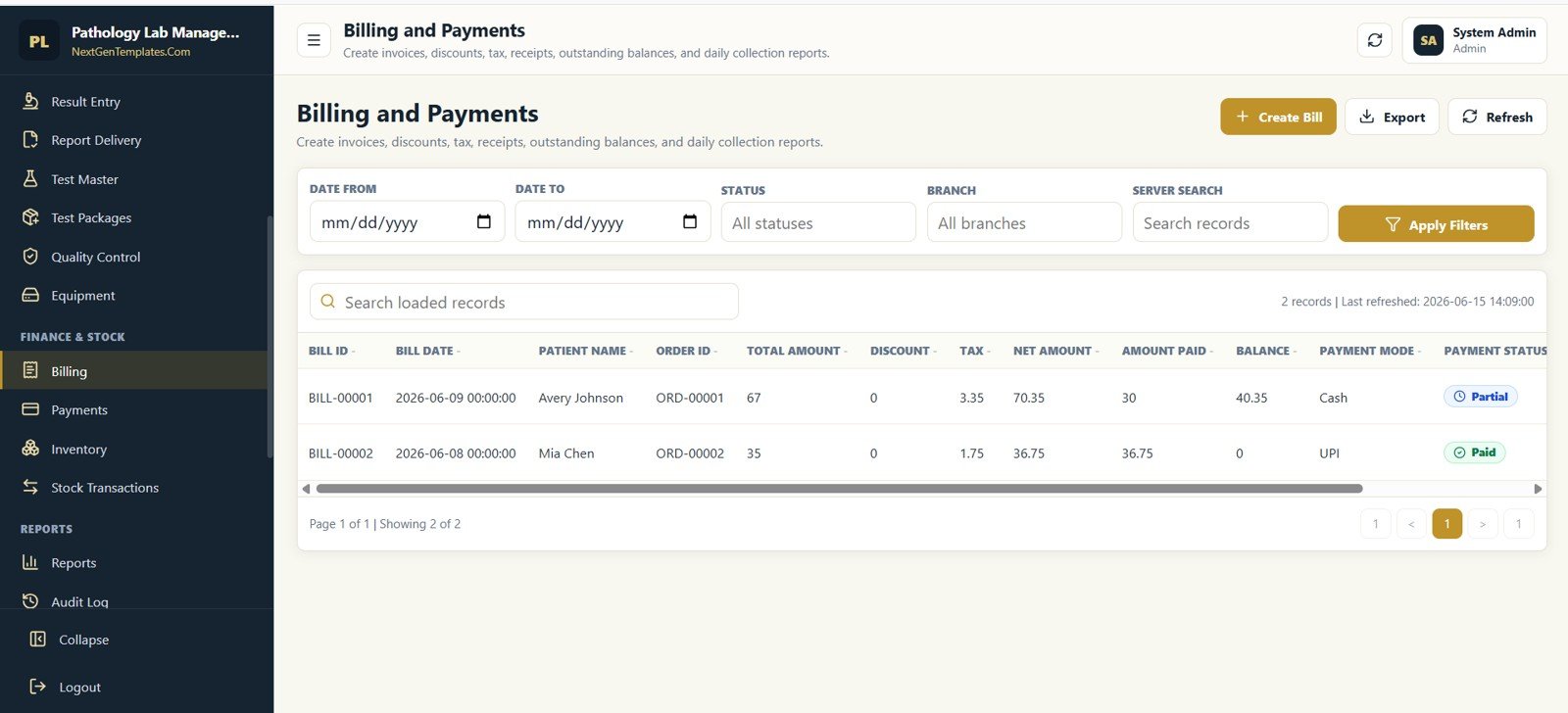Click the sidebar vertical scrollbar
The height and width of the screenshot is (713, 1568).
tap(270, 336)
